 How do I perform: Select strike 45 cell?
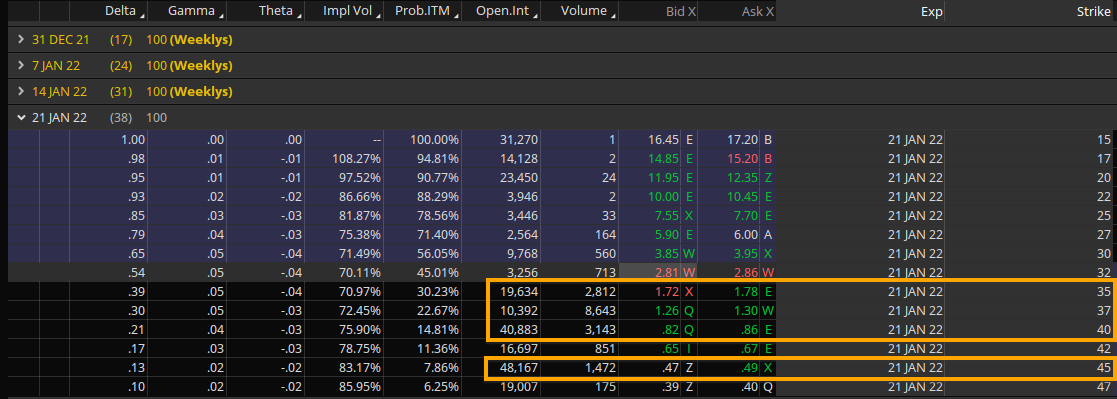click(1103, 368)
